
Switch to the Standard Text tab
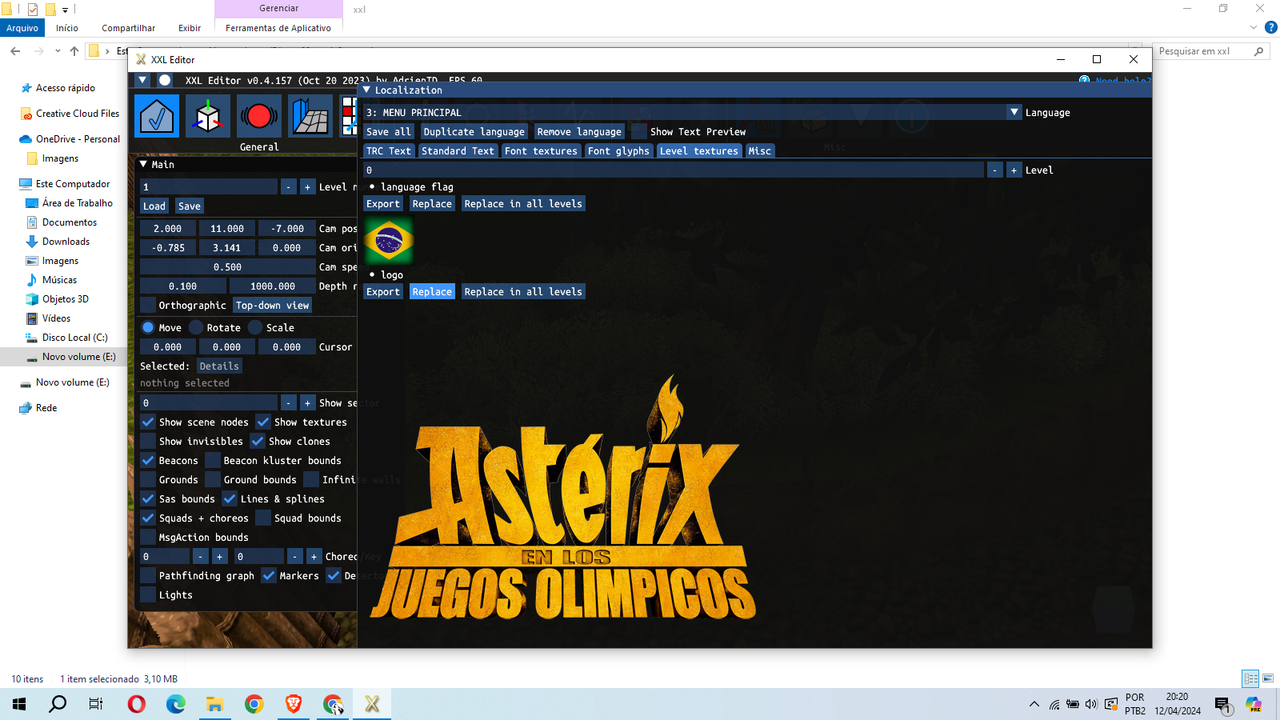click(457, 151)
